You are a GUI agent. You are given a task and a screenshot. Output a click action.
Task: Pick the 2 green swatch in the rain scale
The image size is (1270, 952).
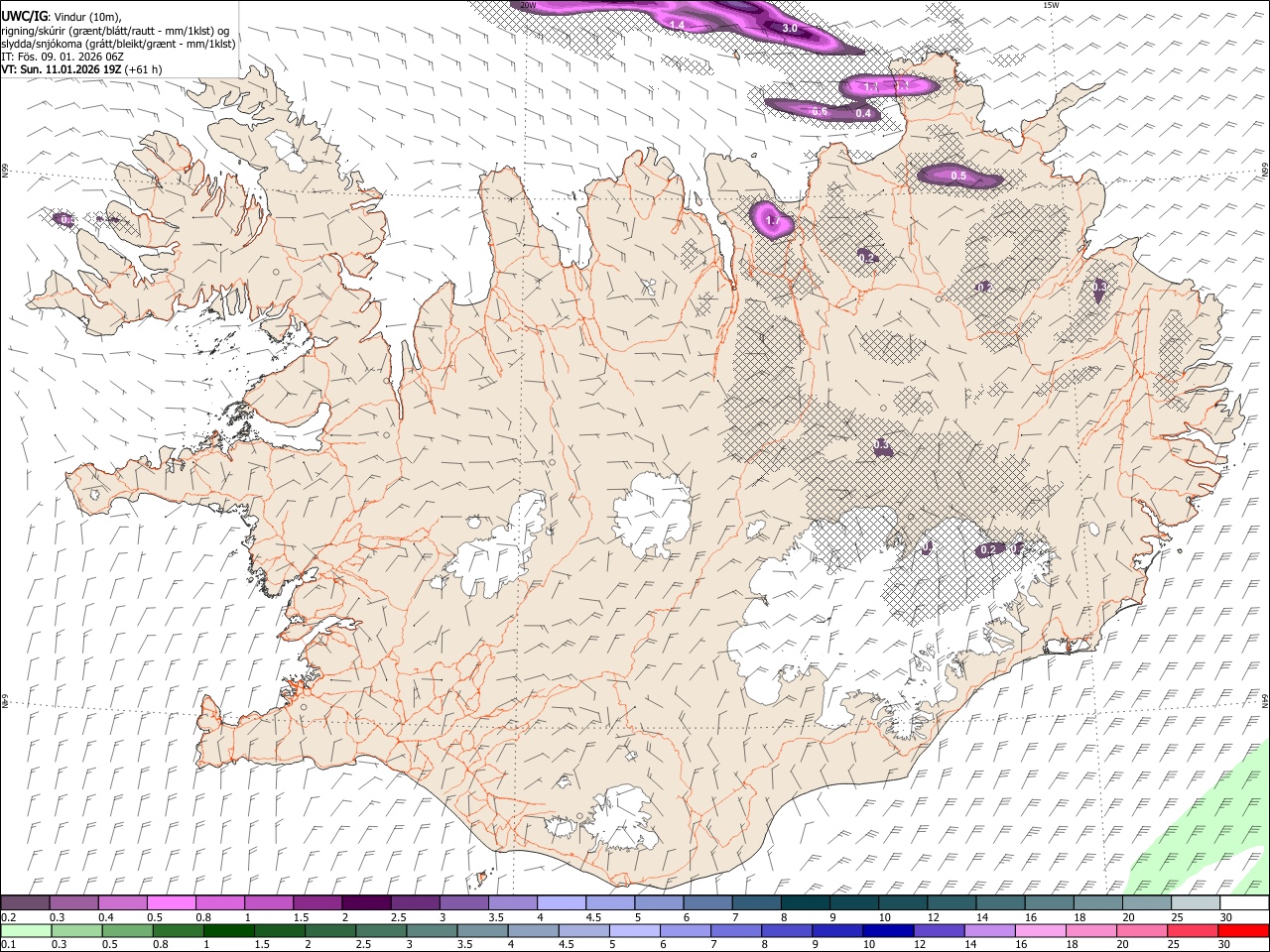(x=329, y=930)
